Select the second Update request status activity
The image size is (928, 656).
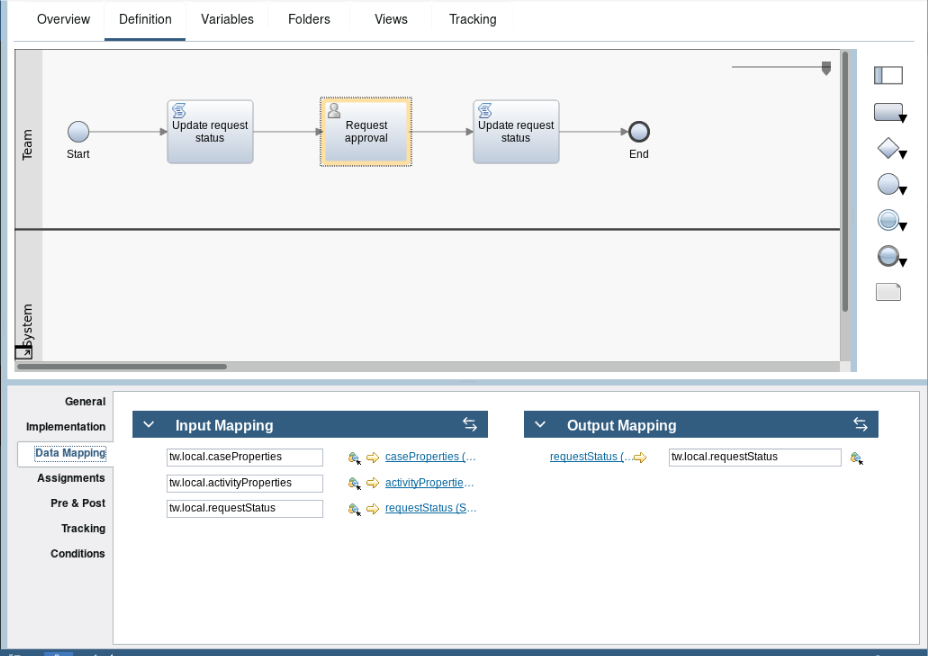[515, 131]
